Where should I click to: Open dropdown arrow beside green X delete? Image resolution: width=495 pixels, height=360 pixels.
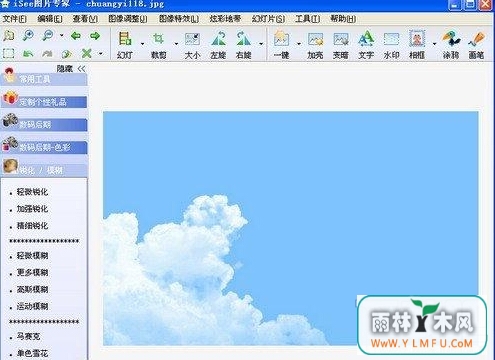coord(101,53)
